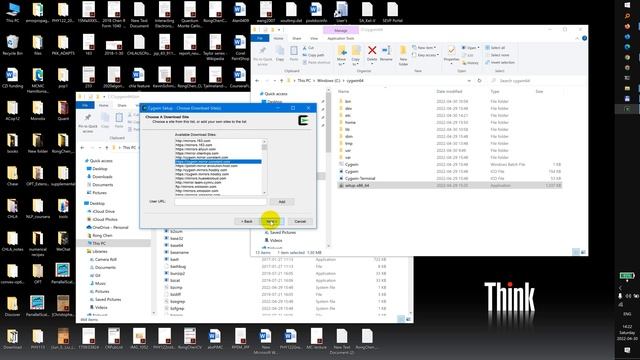Click the Explorer help icon
This screenshot has height=360, width=640.
tap(584, 38)
